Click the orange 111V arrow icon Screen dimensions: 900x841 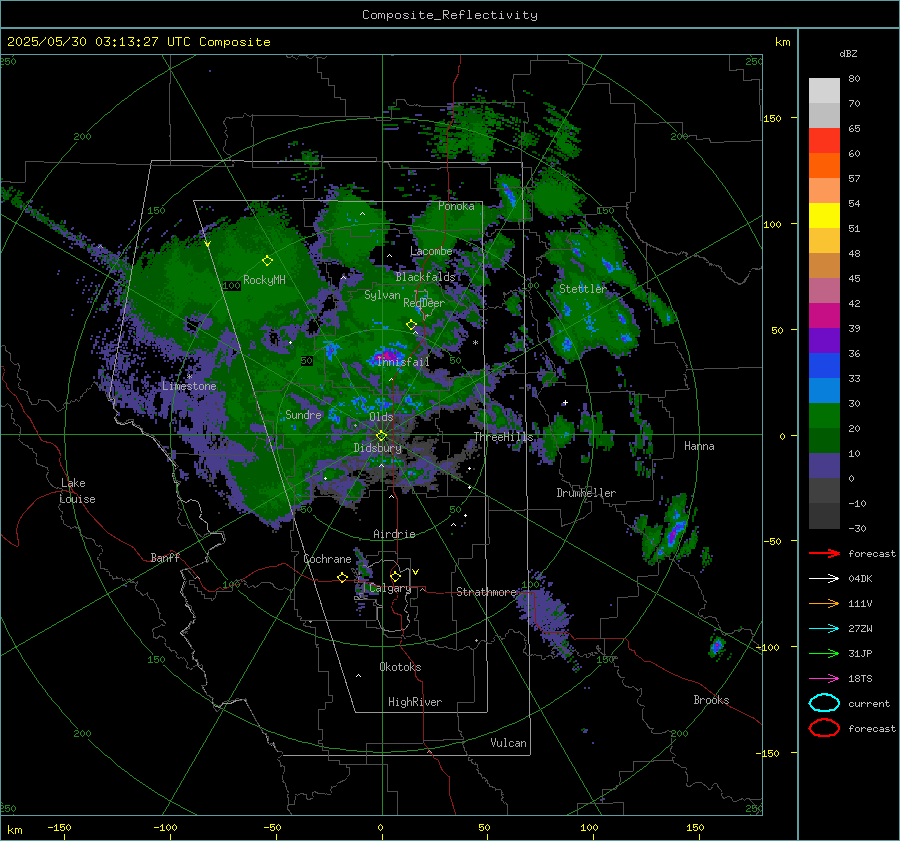(824, 603)
